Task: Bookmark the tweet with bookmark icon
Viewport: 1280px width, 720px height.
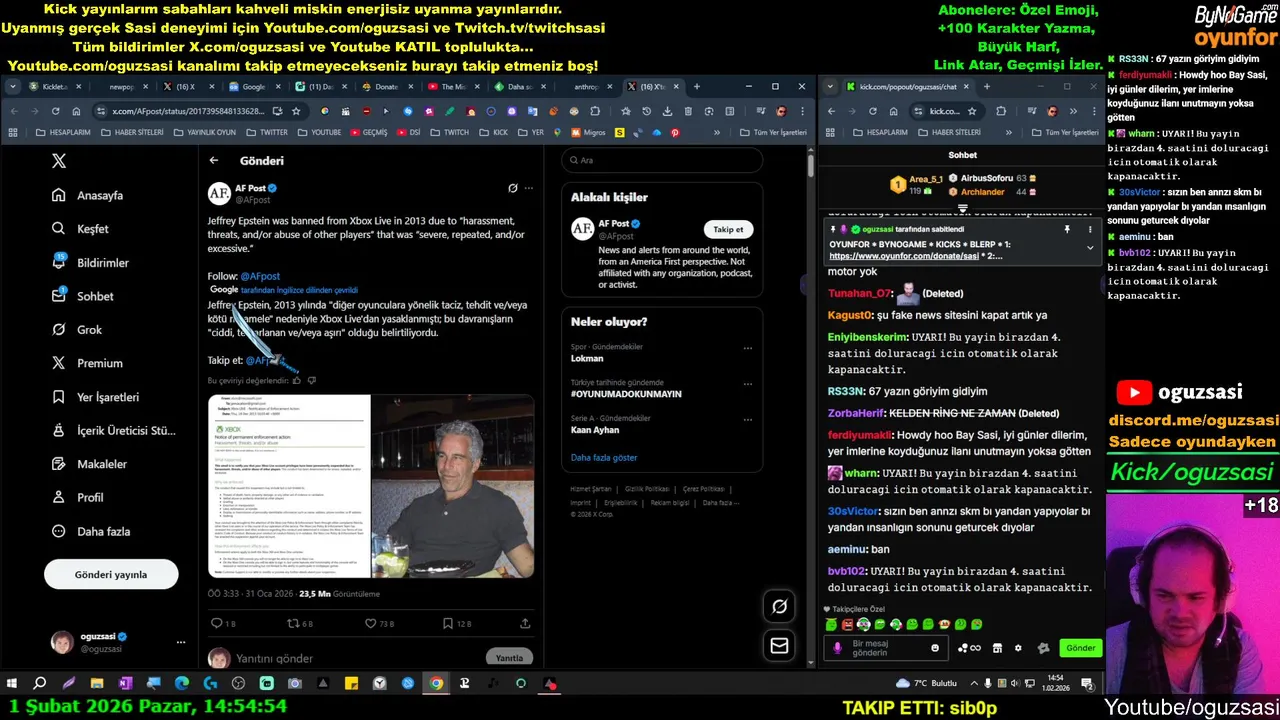Action: click(x=448, y=623)
